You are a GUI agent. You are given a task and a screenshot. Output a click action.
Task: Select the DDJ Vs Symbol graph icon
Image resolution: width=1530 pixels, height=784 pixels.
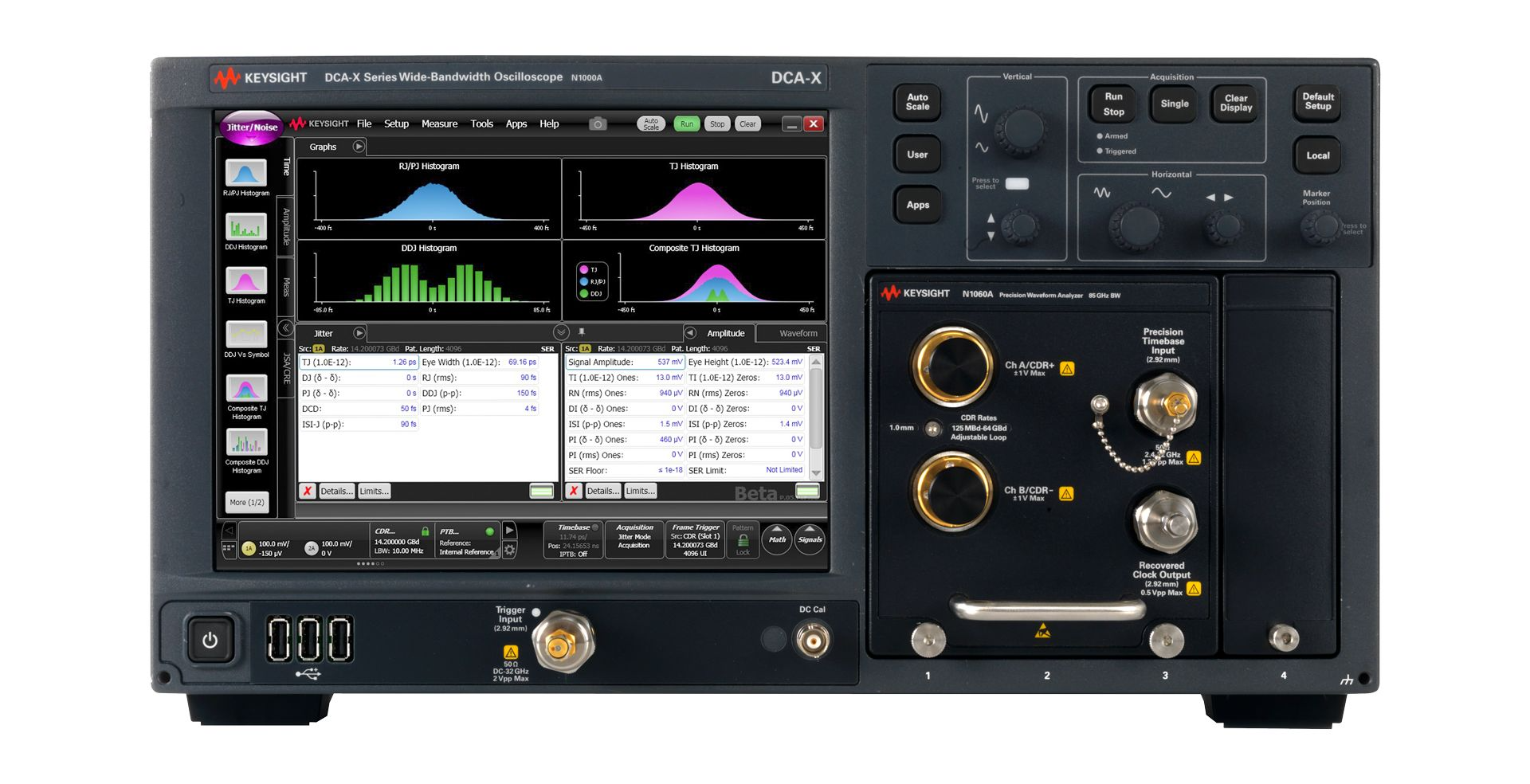click(x=246, y=335)
